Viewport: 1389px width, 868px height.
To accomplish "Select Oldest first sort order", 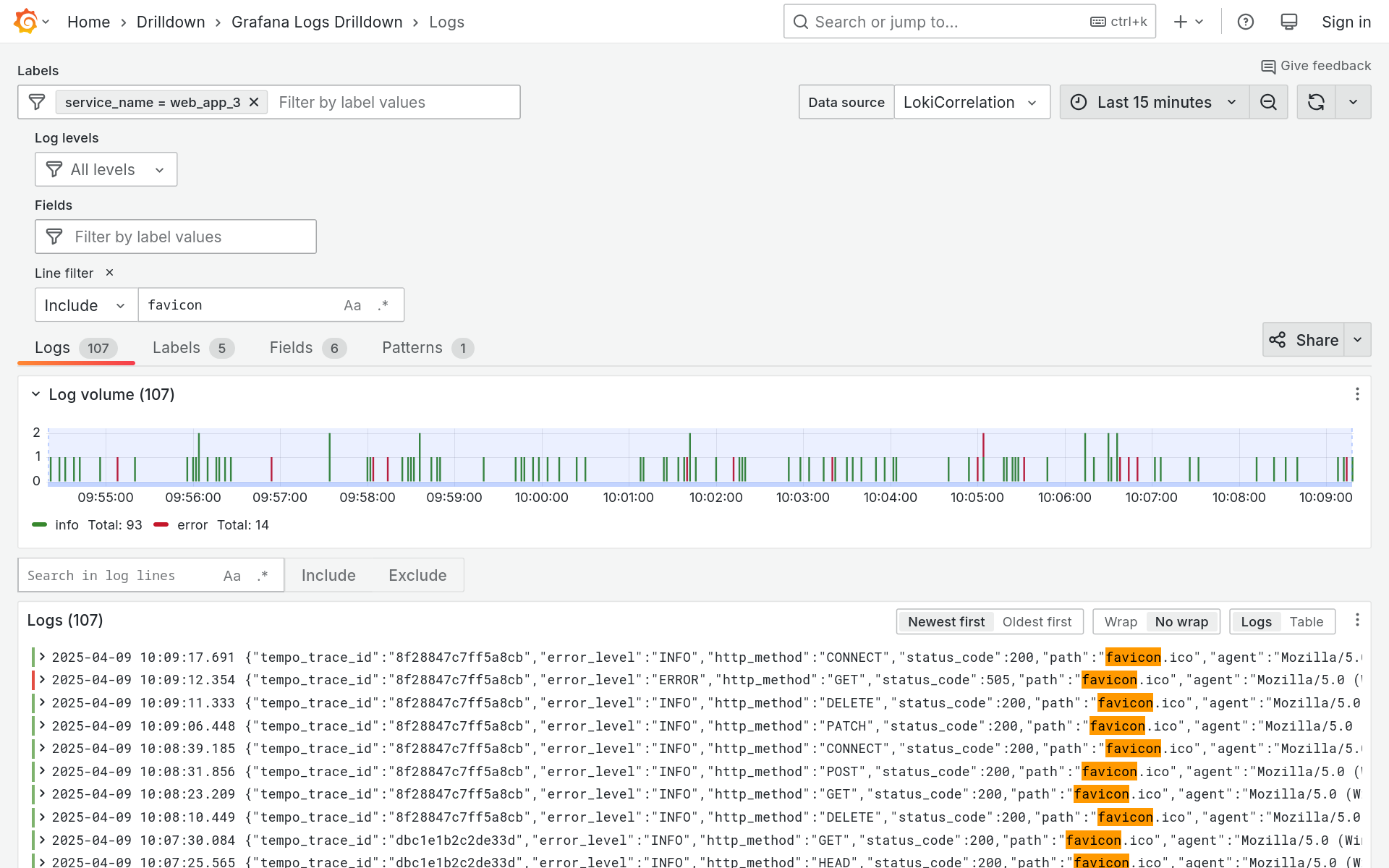I will point(1037,622).
